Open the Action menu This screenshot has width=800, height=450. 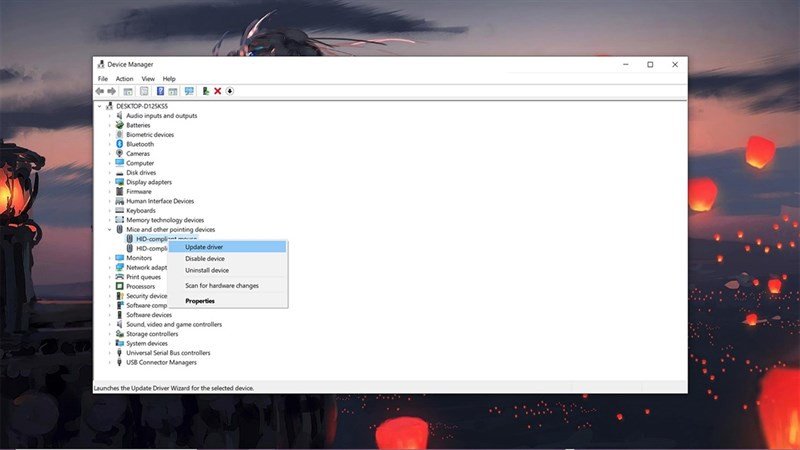click(x=124, y=79)
